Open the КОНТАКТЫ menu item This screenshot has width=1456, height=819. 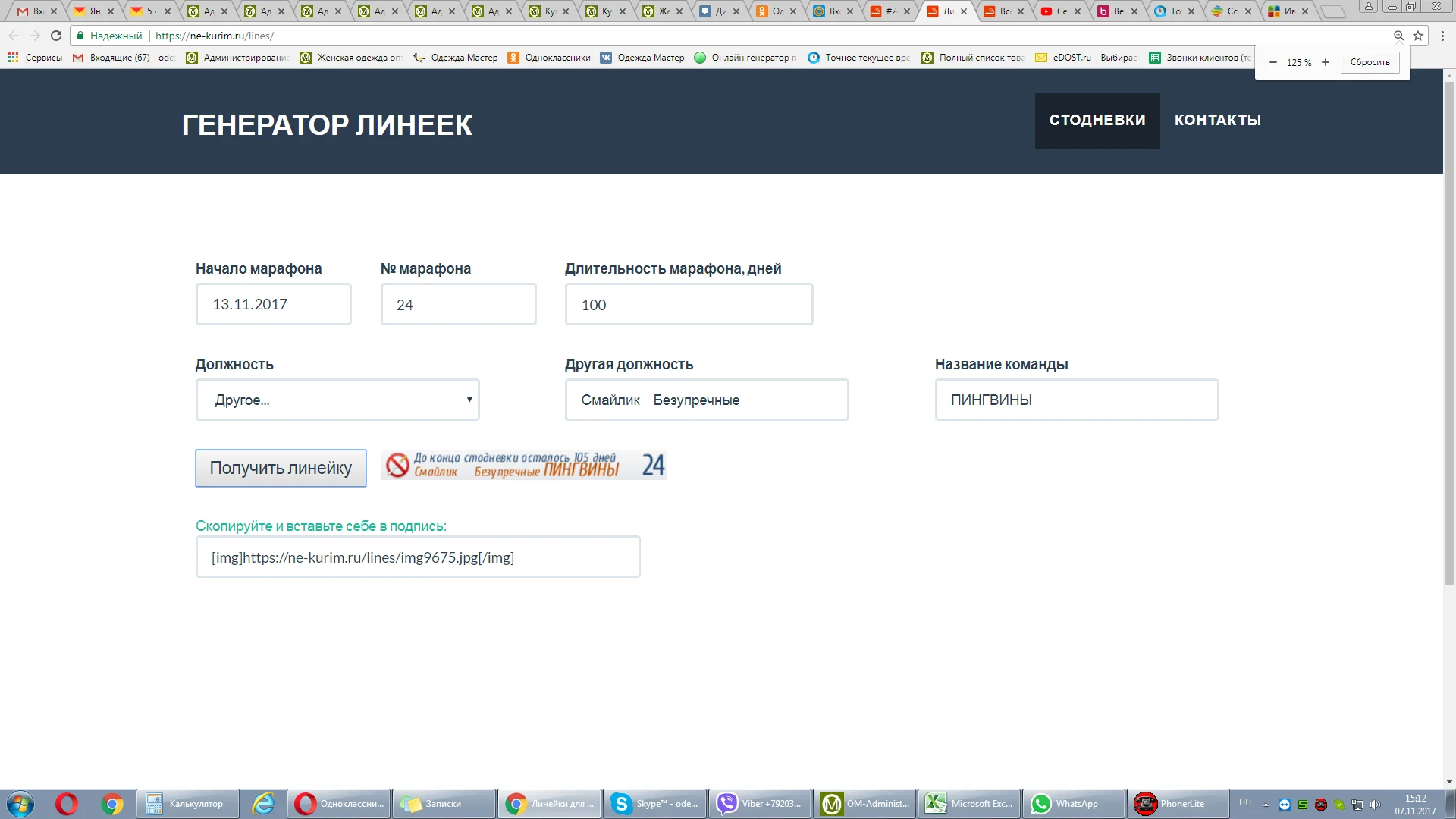click(x=1217, y=120)
